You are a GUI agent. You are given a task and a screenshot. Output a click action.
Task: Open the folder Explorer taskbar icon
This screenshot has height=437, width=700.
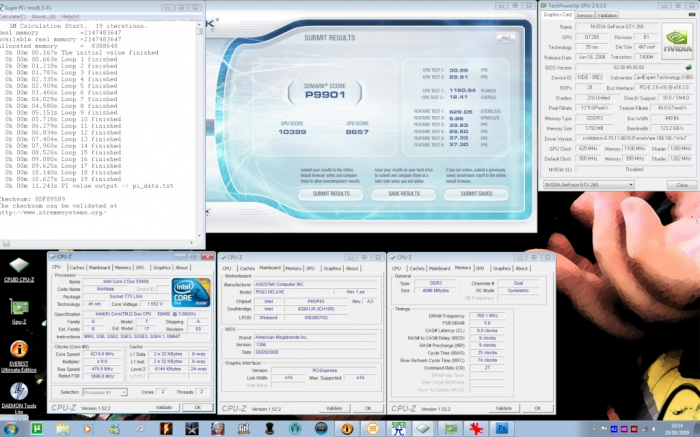click(x=63, y=429)
